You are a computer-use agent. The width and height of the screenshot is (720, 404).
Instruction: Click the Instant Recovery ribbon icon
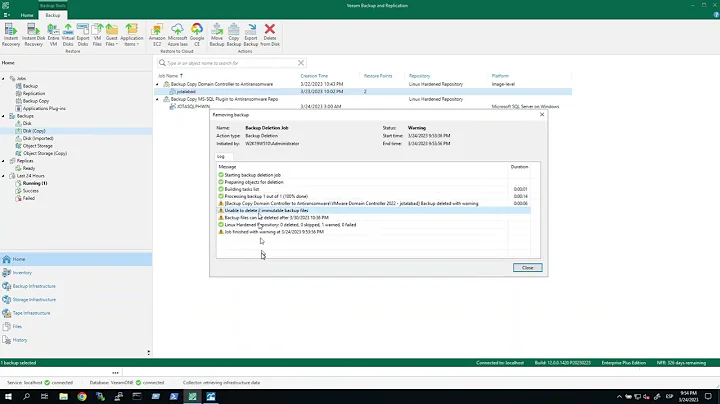(x=11, y=35)
